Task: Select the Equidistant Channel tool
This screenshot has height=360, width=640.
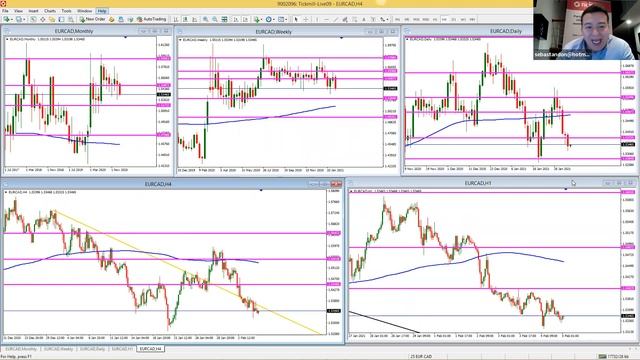Action: [x=345, y=19]
